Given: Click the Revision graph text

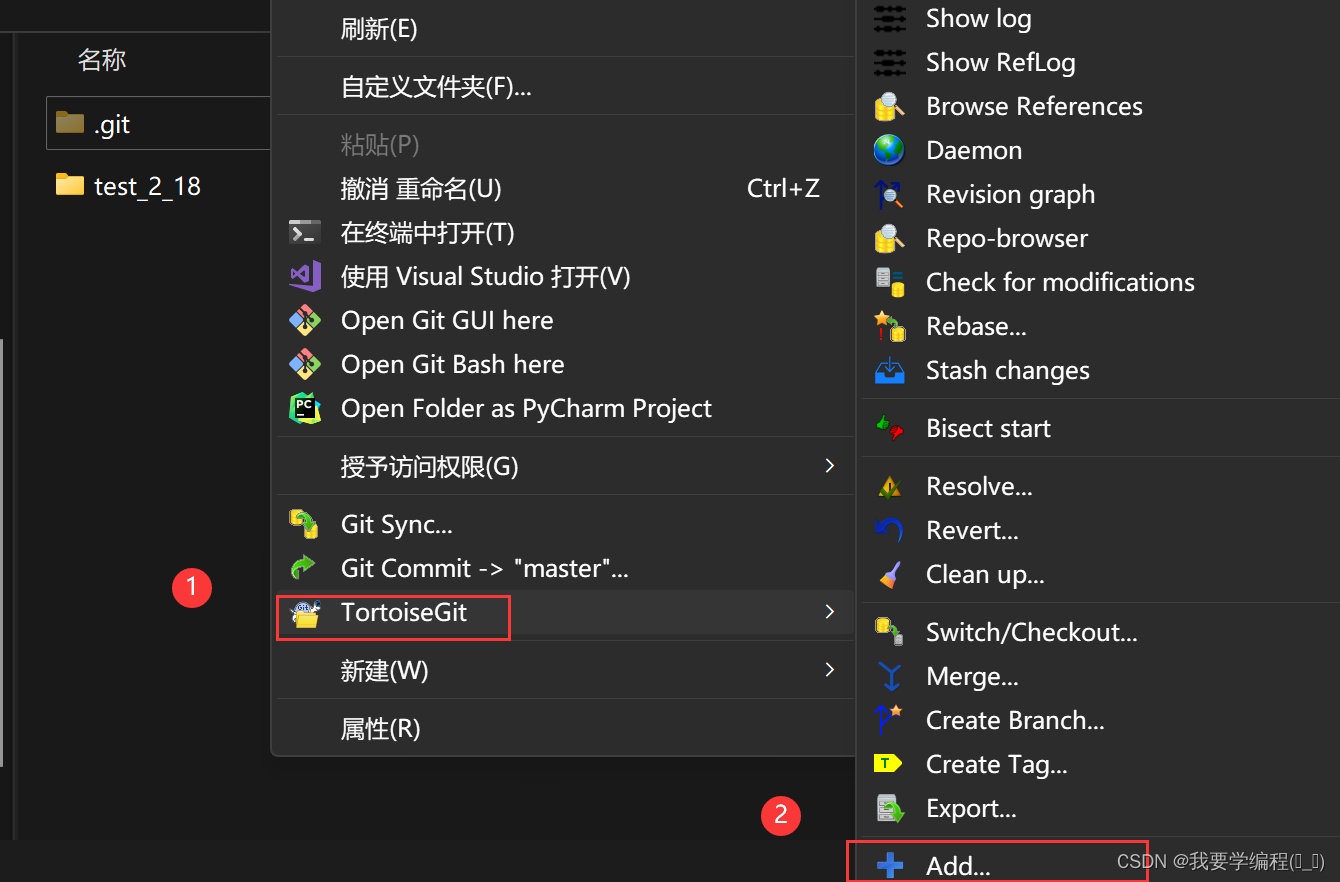Looking at the screenshot, I should (1010, 194).
